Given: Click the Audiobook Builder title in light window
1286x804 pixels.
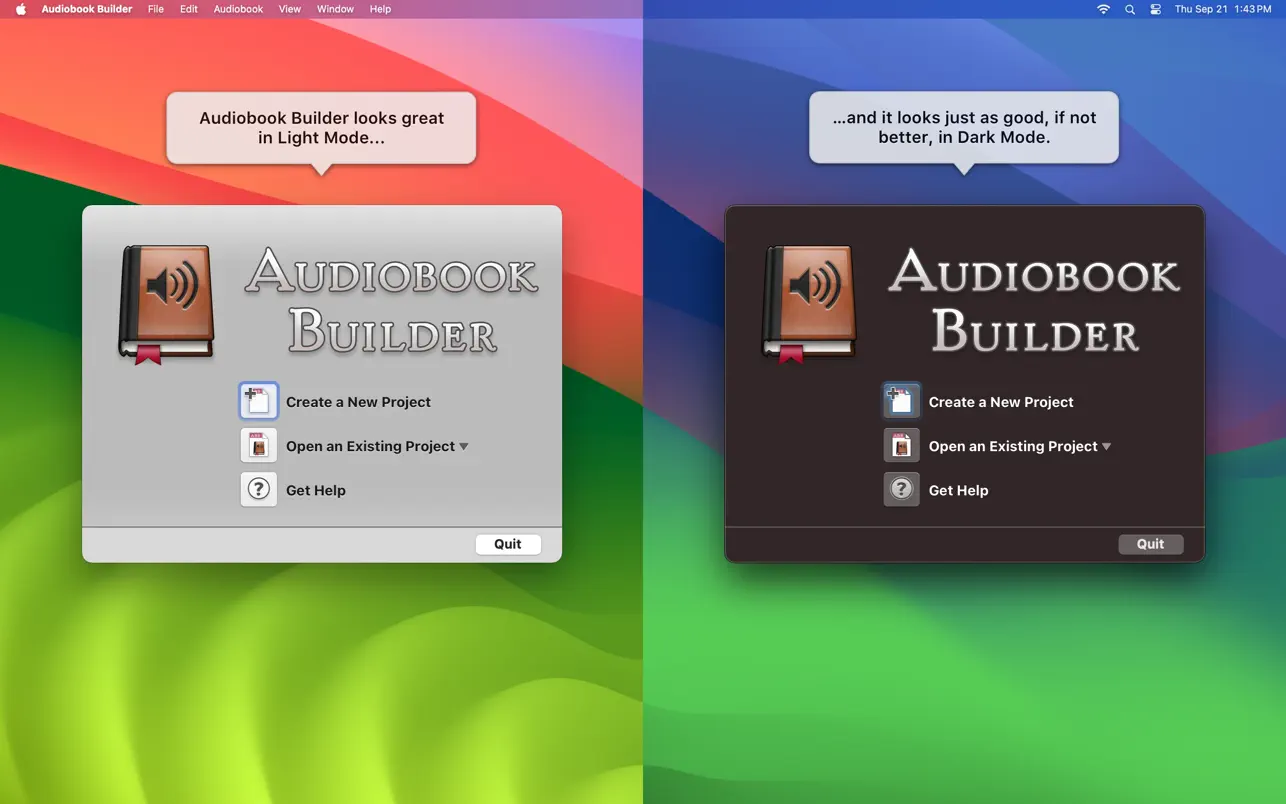Looking at the screenshot, I should (x=392, y=300).
